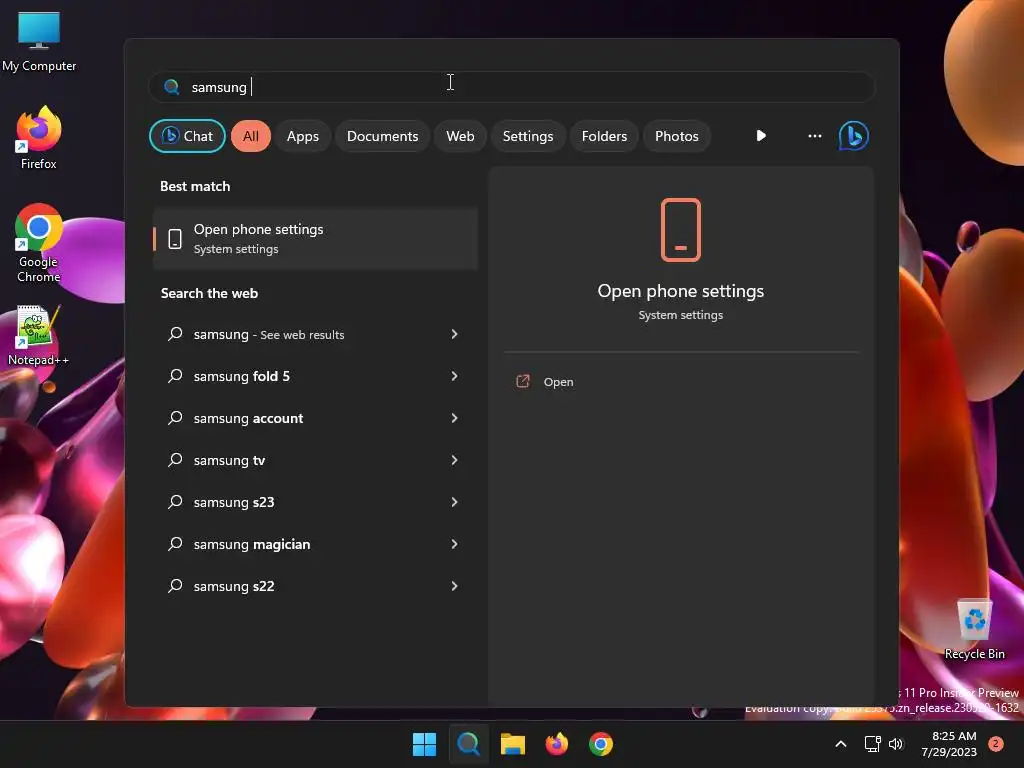Viewport: 1024px width, 768px height.
Task: Click the taskbar Search icon
Action: pos(468,744)
